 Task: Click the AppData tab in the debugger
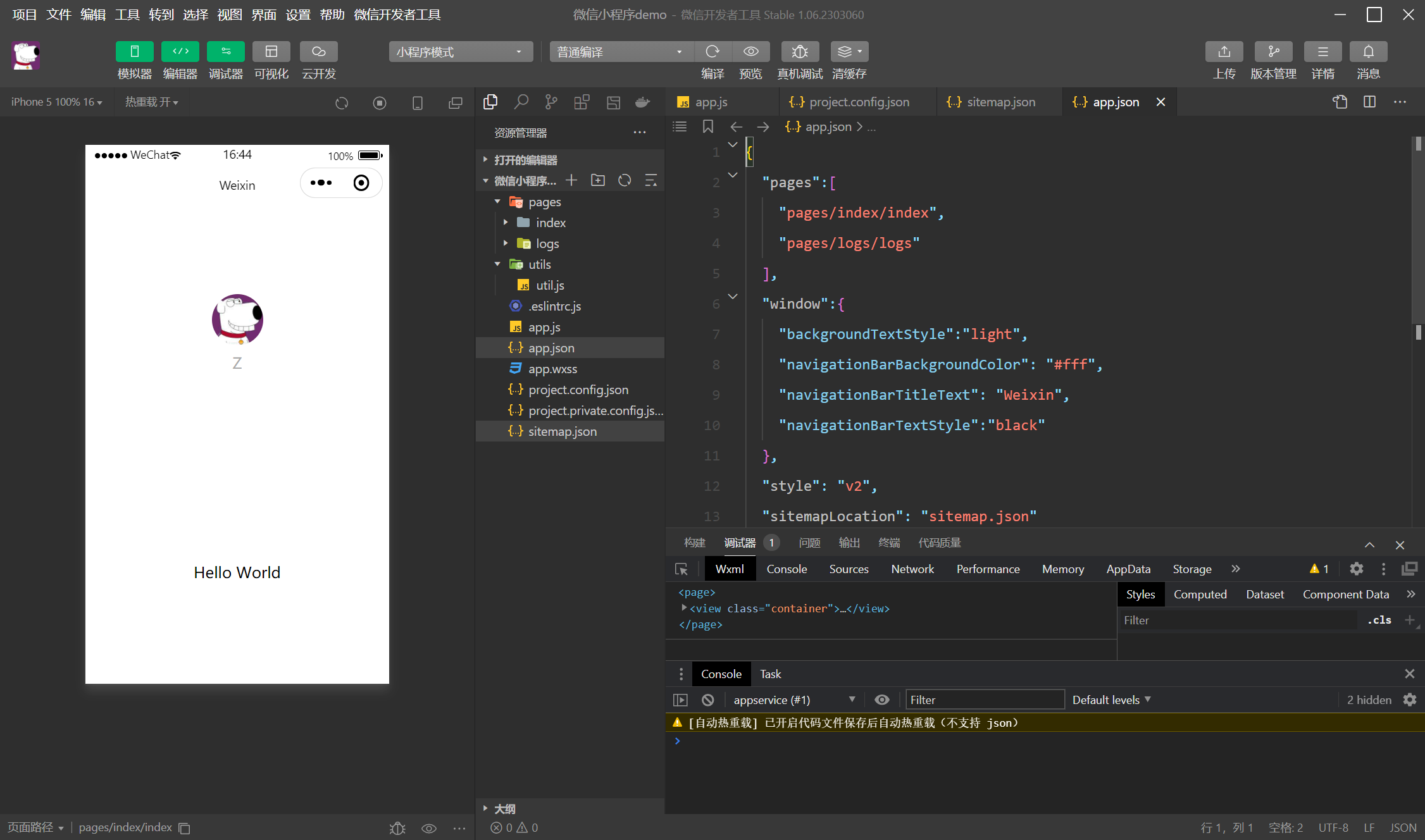pos(1128,569)
